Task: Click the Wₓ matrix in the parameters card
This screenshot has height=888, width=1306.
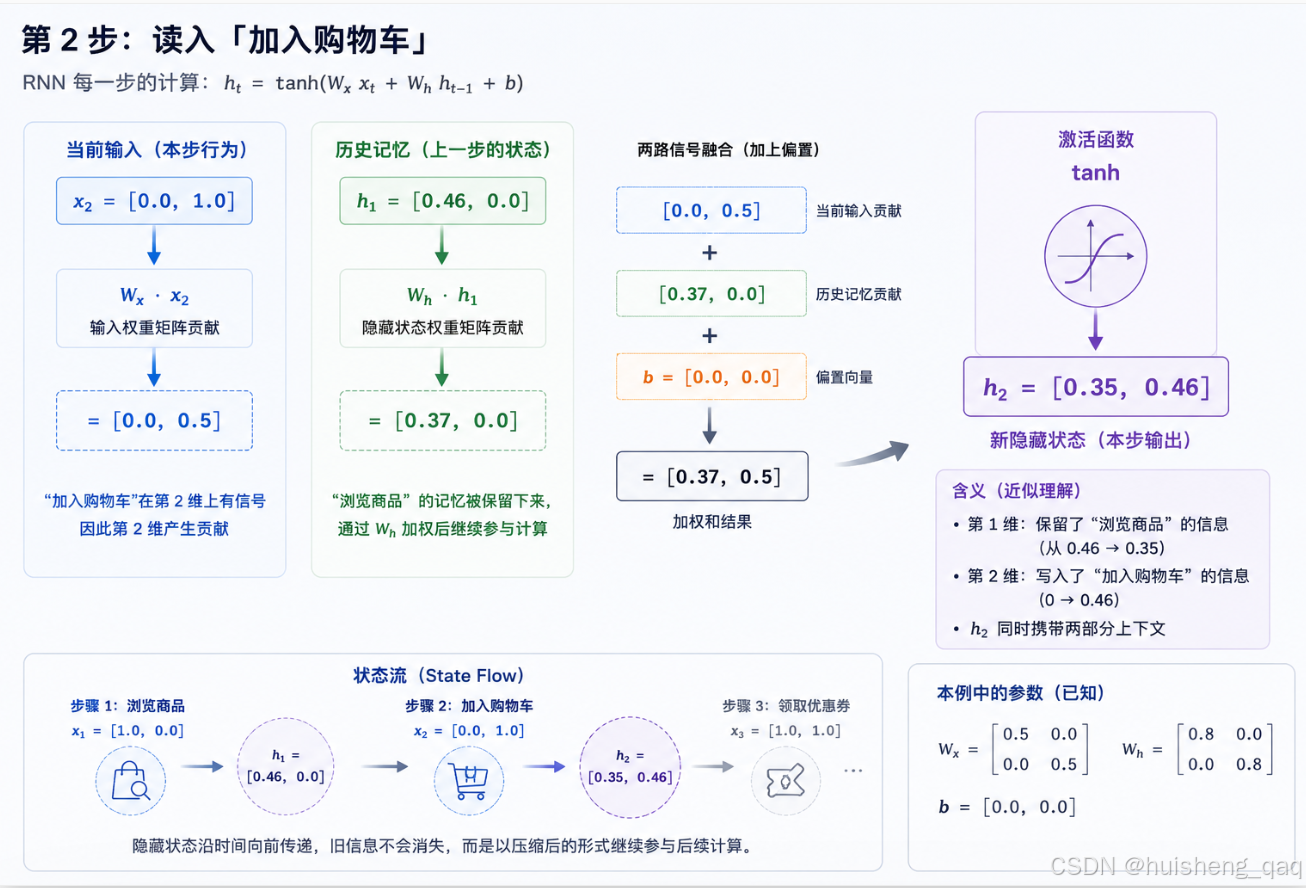Action: [x=1014, y=749]
